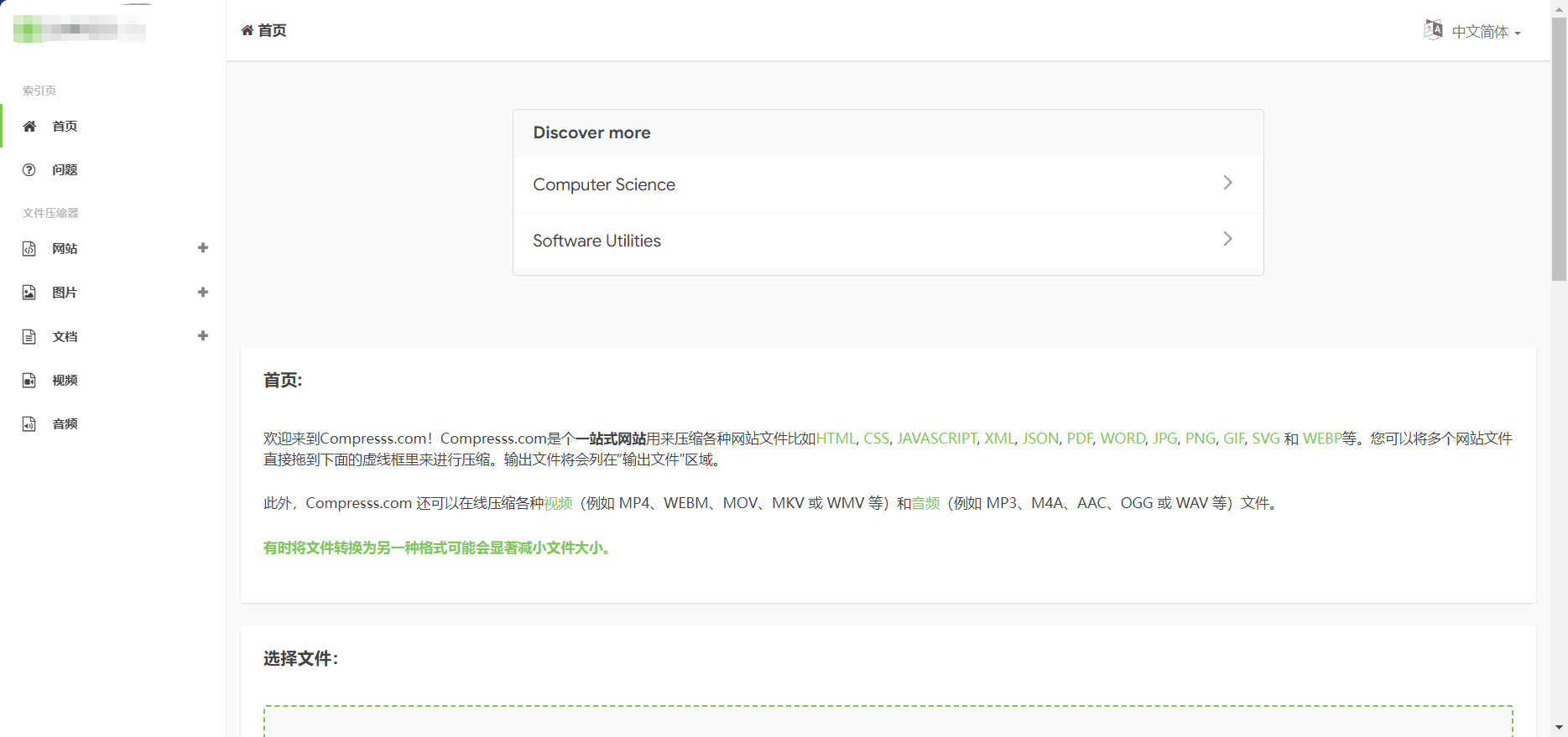1568x737 pixels.
Task: Follow the XML link
Action: (x=999, y=439)
